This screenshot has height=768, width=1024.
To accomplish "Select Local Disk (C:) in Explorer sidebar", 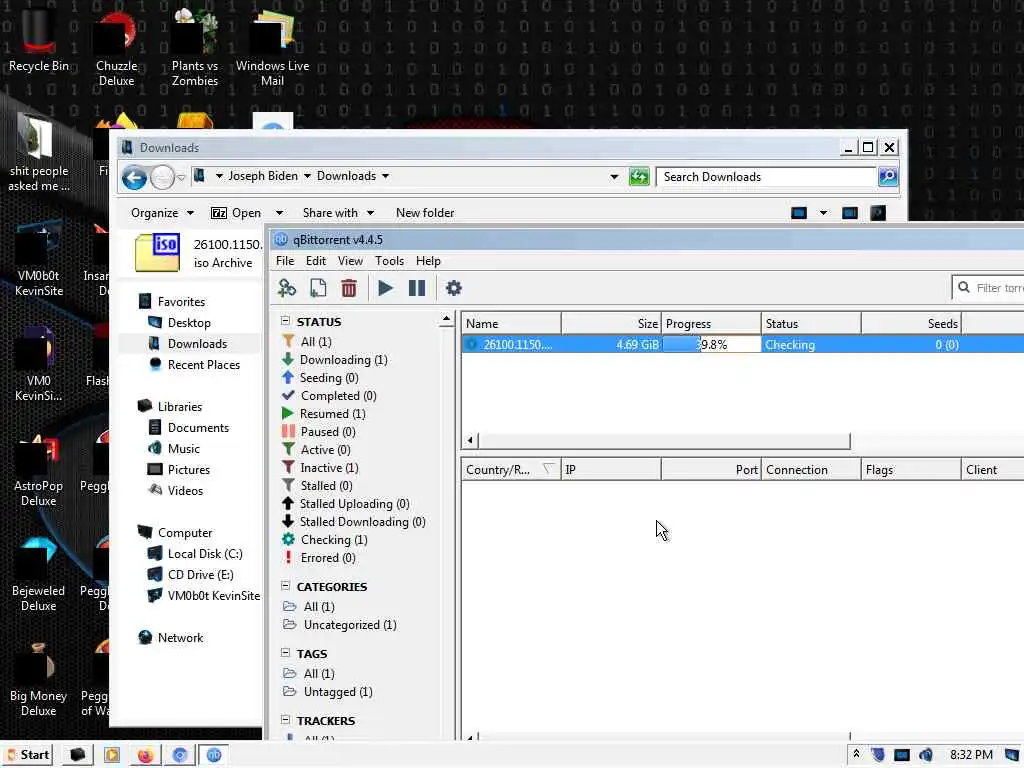I will click(x=205, y=554).
